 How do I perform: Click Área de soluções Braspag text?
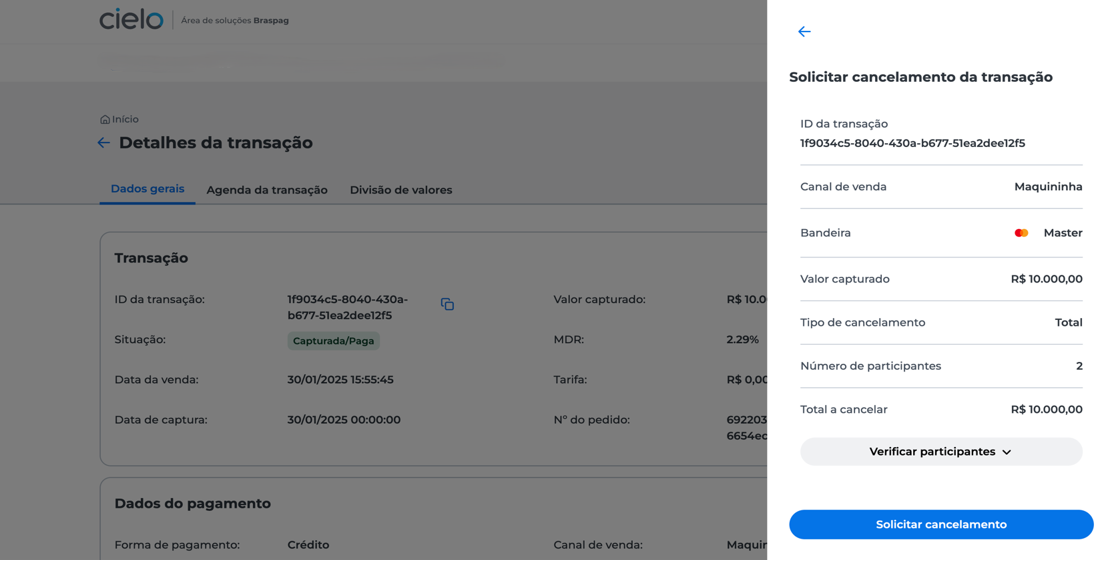[235, 21]
